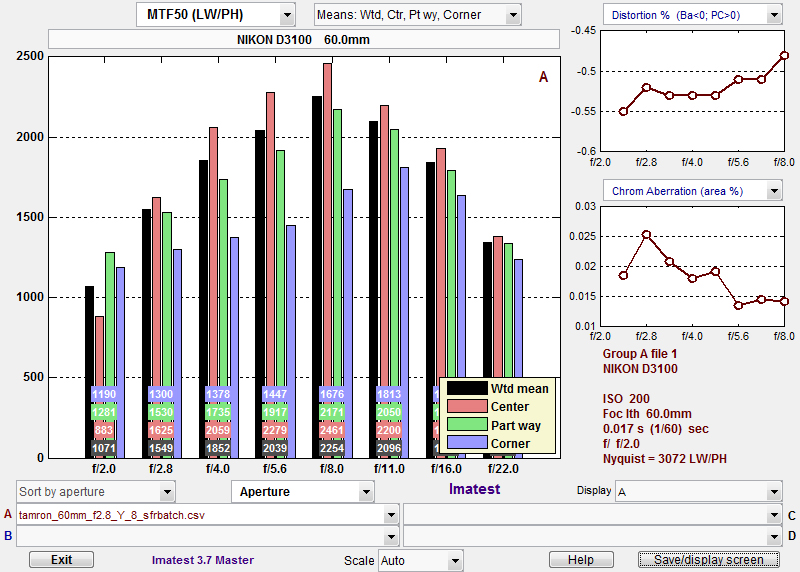Click the f/2.0 center value 883
The image size is (800, 572).
pos(104,430)
